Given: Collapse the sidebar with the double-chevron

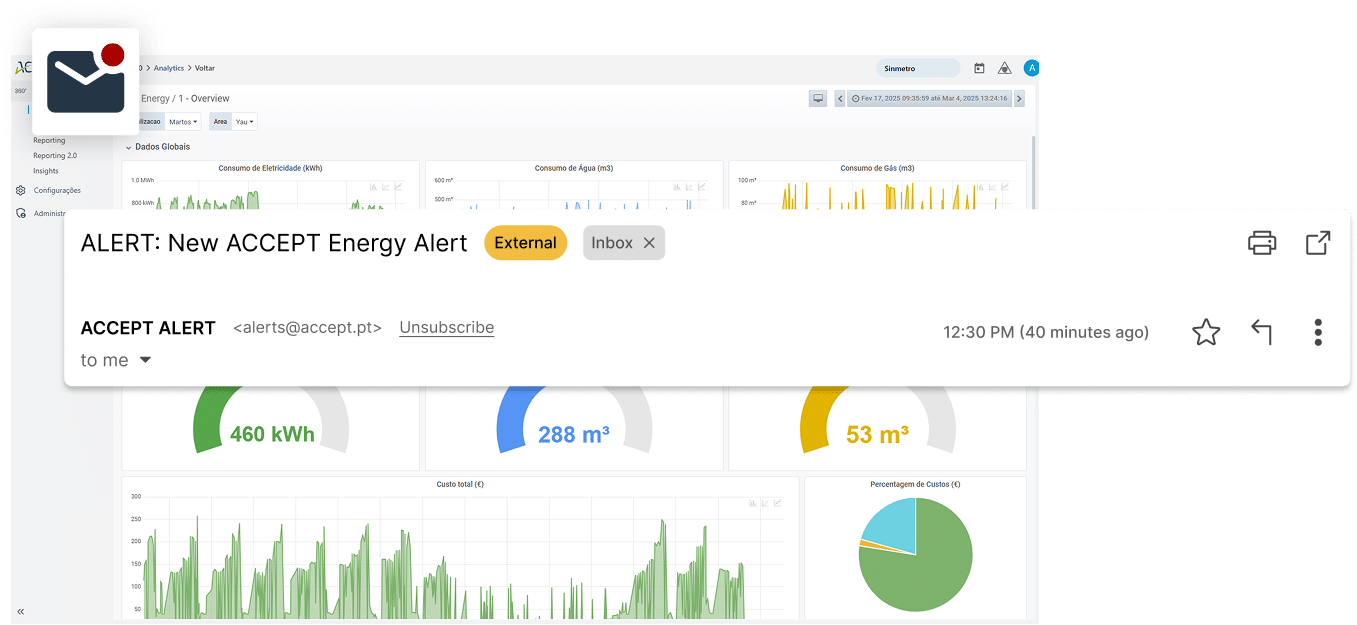Looking at the screenshot, I should [x=20, y=611].
